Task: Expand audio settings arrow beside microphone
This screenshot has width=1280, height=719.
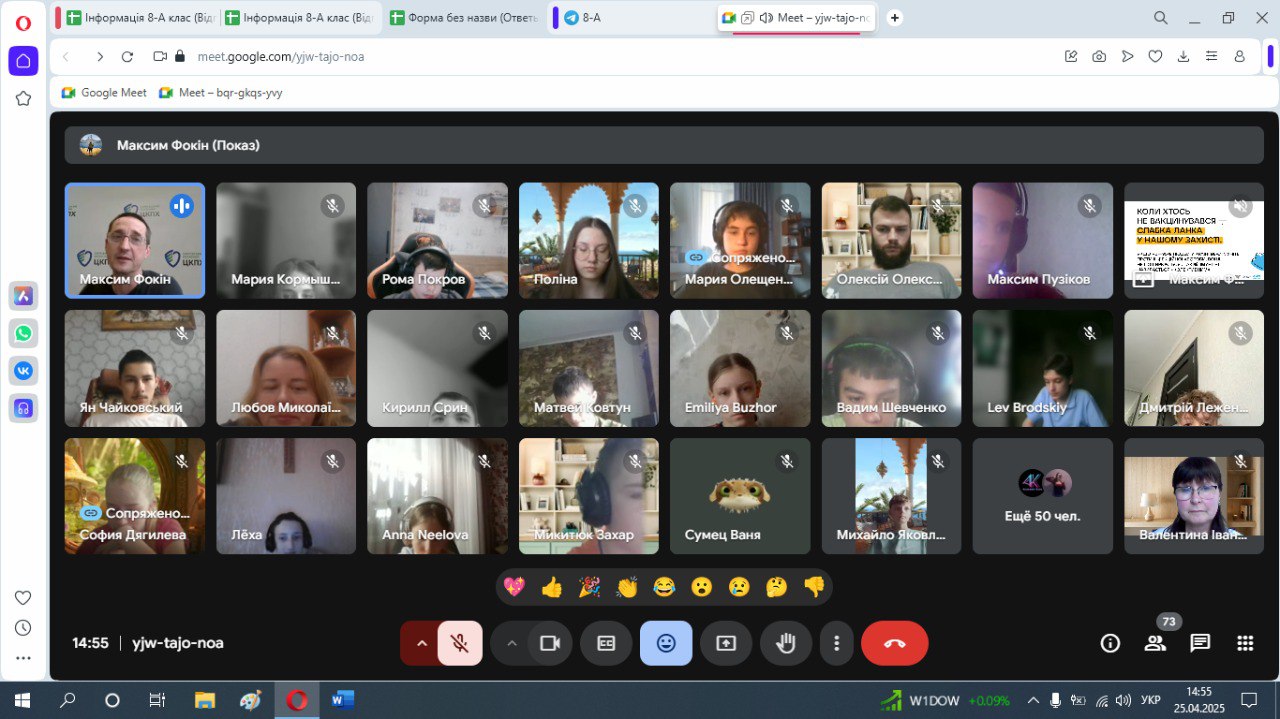Action: pyautogui.click(x=421, y=643)
